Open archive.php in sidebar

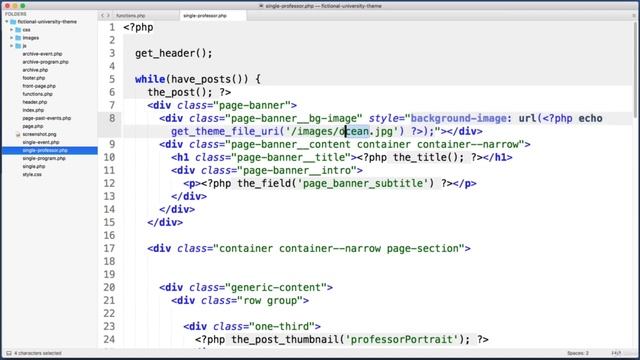point(35,70)
